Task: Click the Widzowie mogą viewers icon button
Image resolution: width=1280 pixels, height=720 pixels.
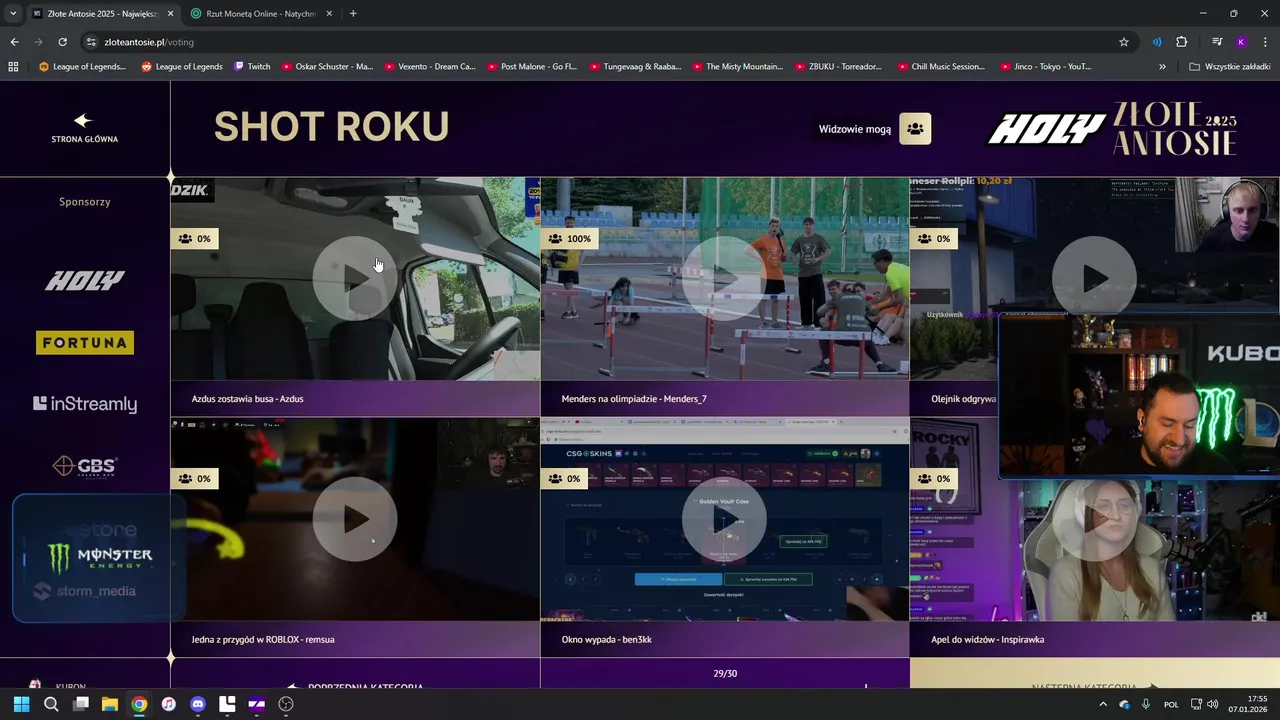Action: click(915, 129)
